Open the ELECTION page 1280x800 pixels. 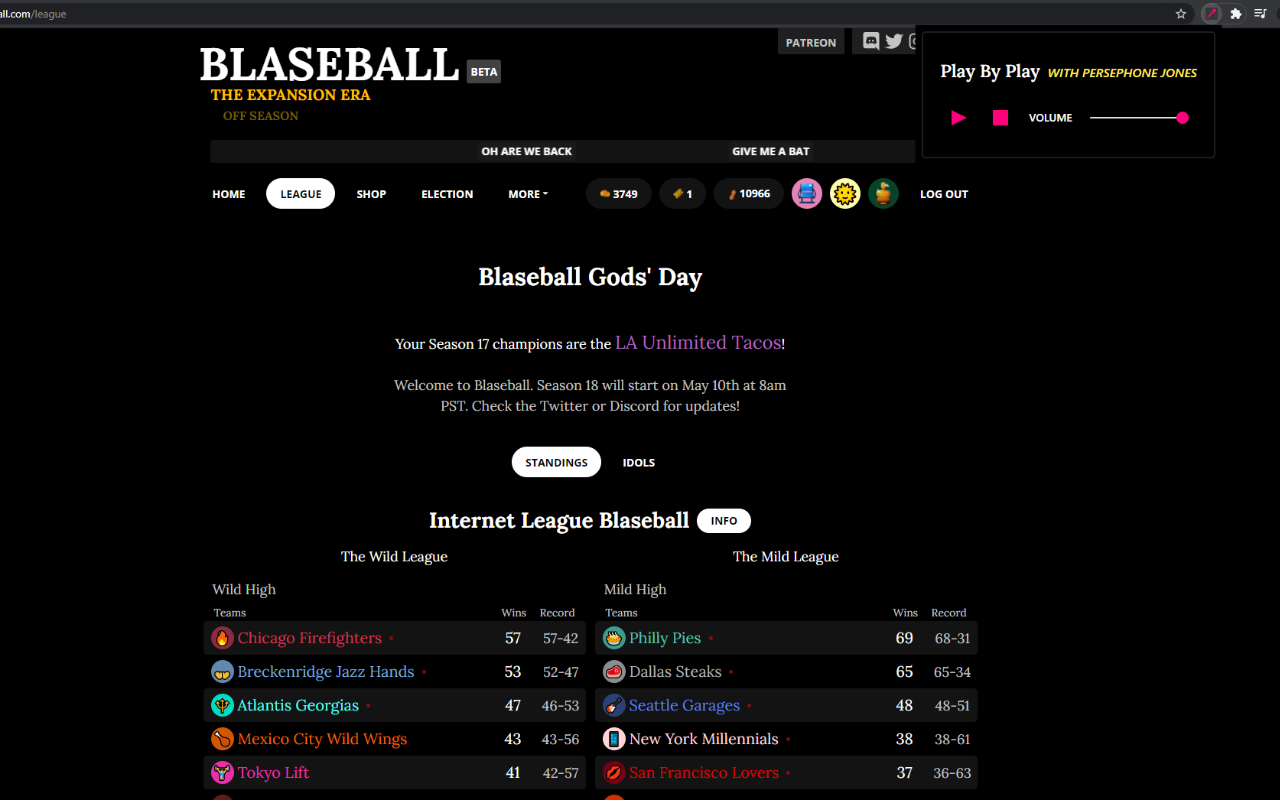point(447,194)
